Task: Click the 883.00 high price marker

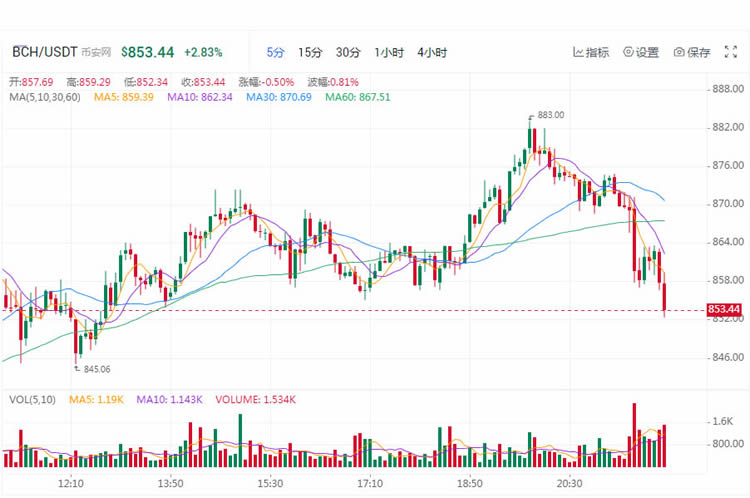Action: 550,115
